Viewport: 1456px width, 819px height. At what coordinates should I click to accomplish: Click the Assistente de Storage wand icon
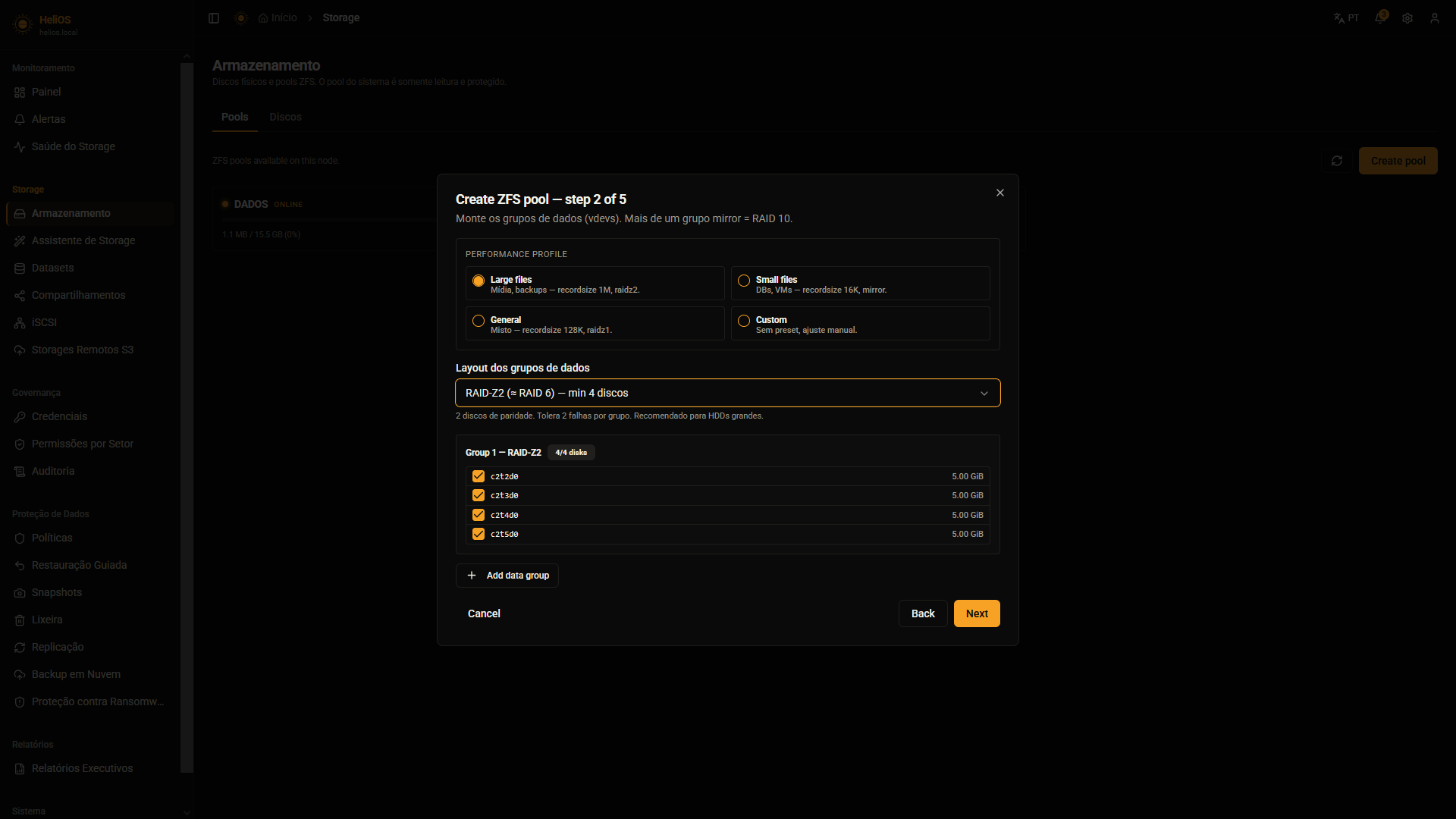point(20,241)
